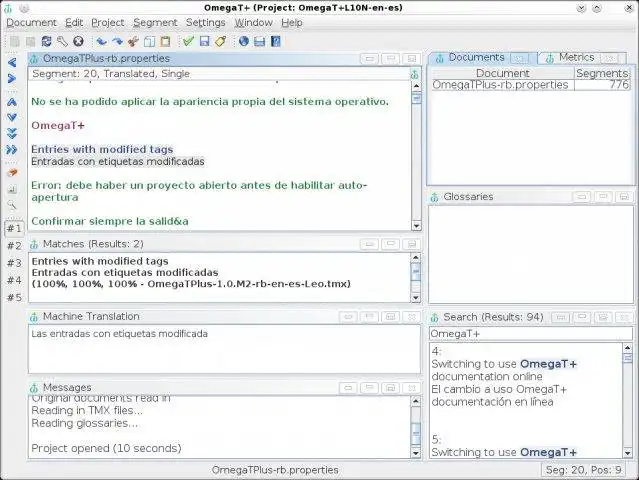Minimize the Glossaries pane
This screenshot has width=639, height=480.
[x=582, y=197]
